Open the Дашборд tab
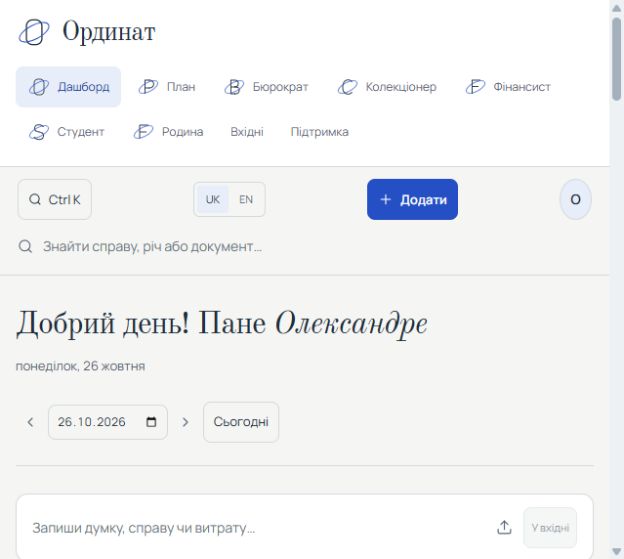624x559 pixels. (68, 87)
